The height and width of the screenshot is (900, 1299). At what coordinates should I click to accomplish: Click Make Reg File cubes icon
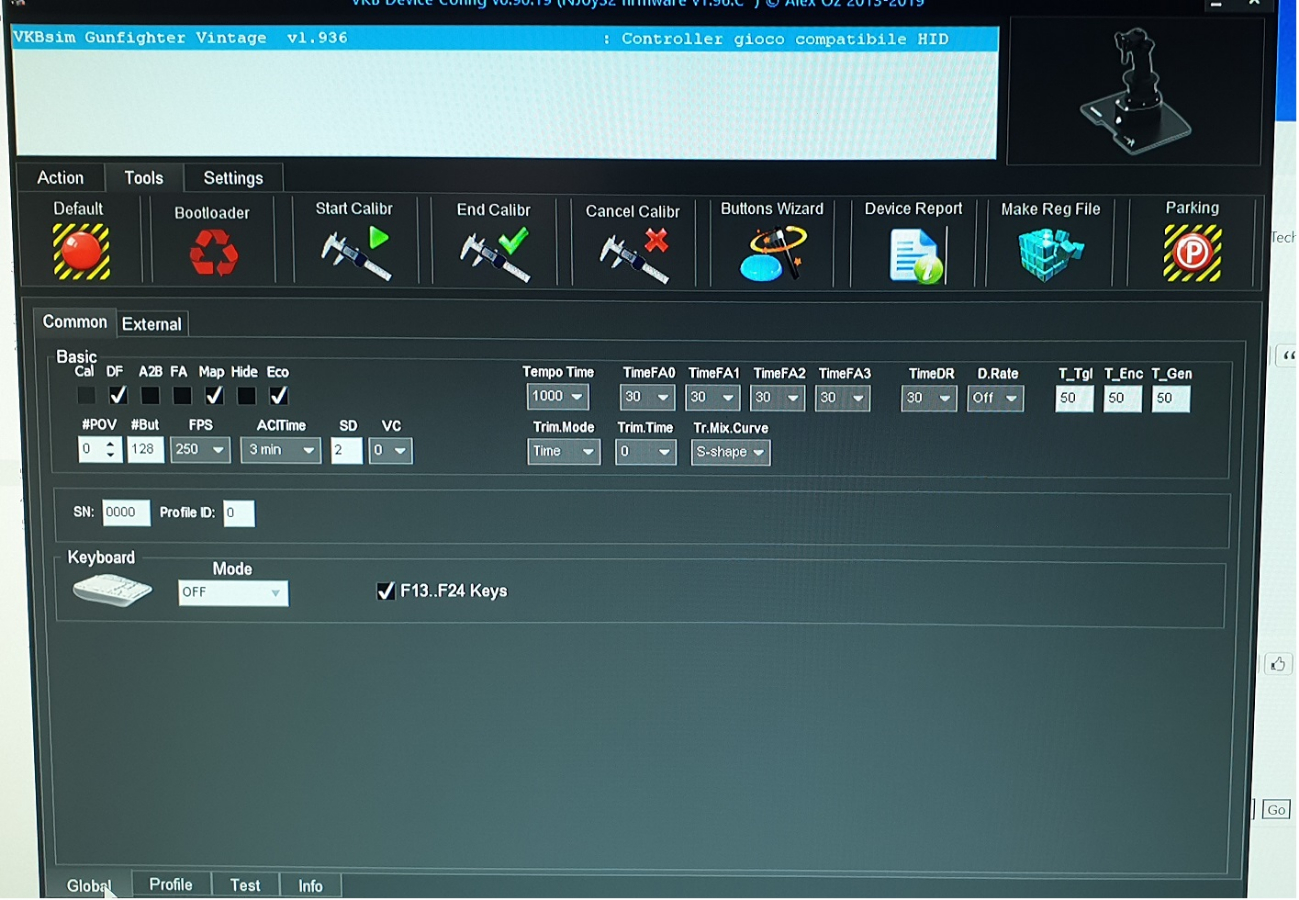[1051, 254]
